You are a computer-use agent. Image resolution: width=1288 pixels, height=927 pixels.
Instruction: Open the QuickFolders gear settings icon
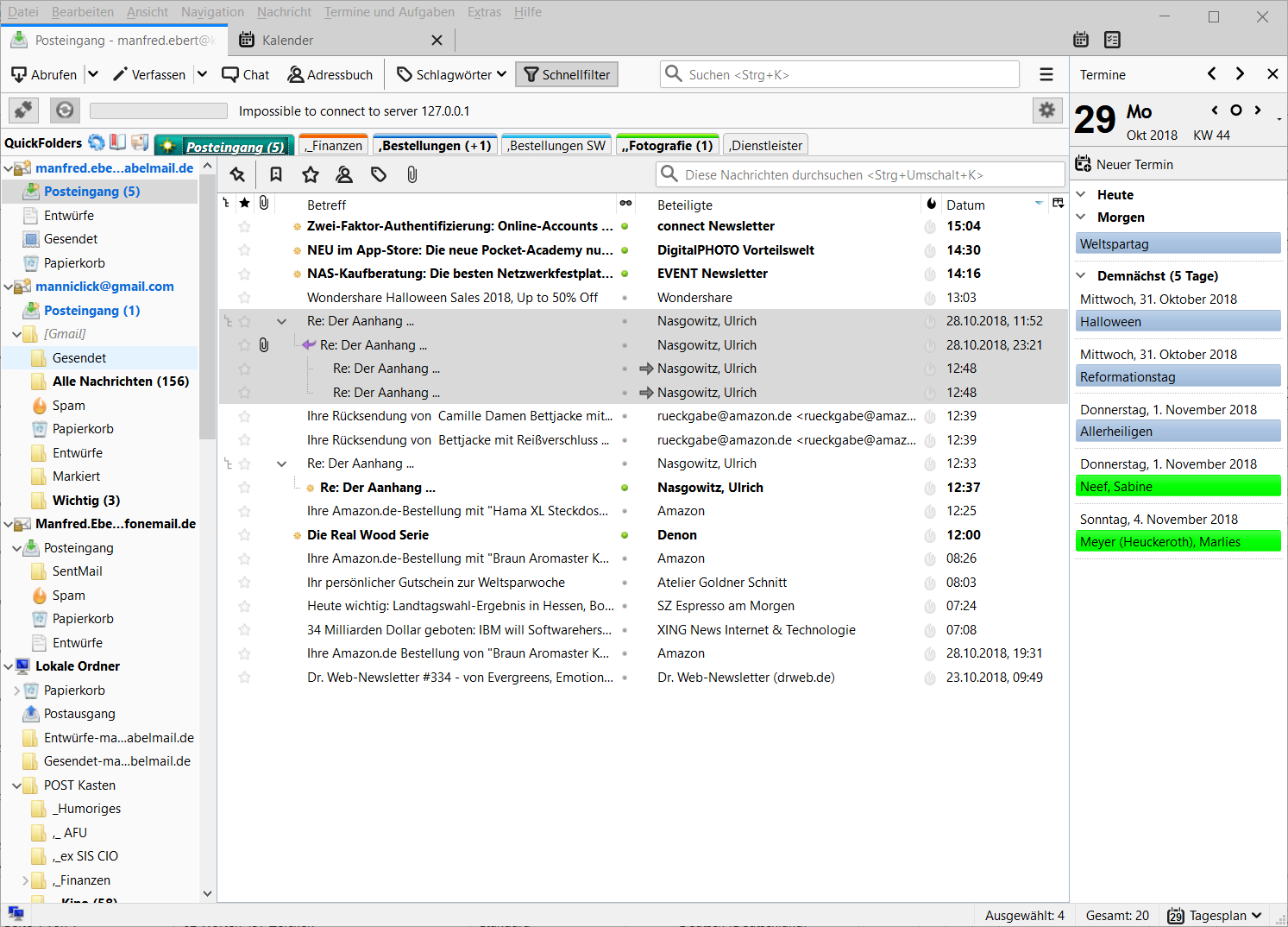(x=1046, y=110)
